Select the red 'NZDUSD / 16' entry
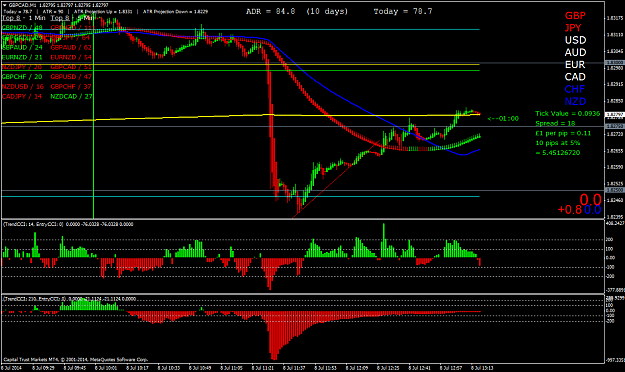The height and width of the screenshot is (372, 625). coord(23,87)
